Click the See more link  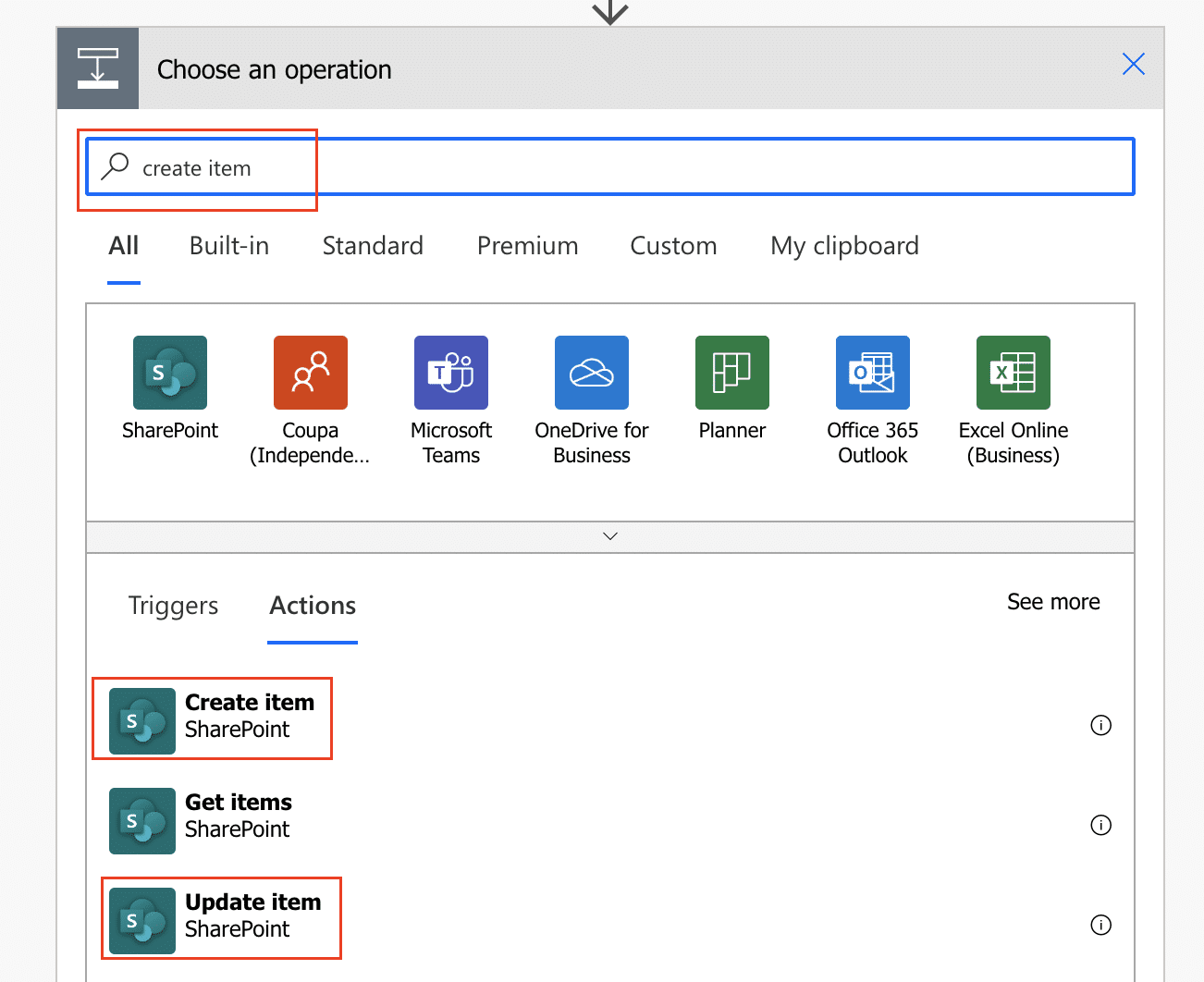tap(1053, 602)
